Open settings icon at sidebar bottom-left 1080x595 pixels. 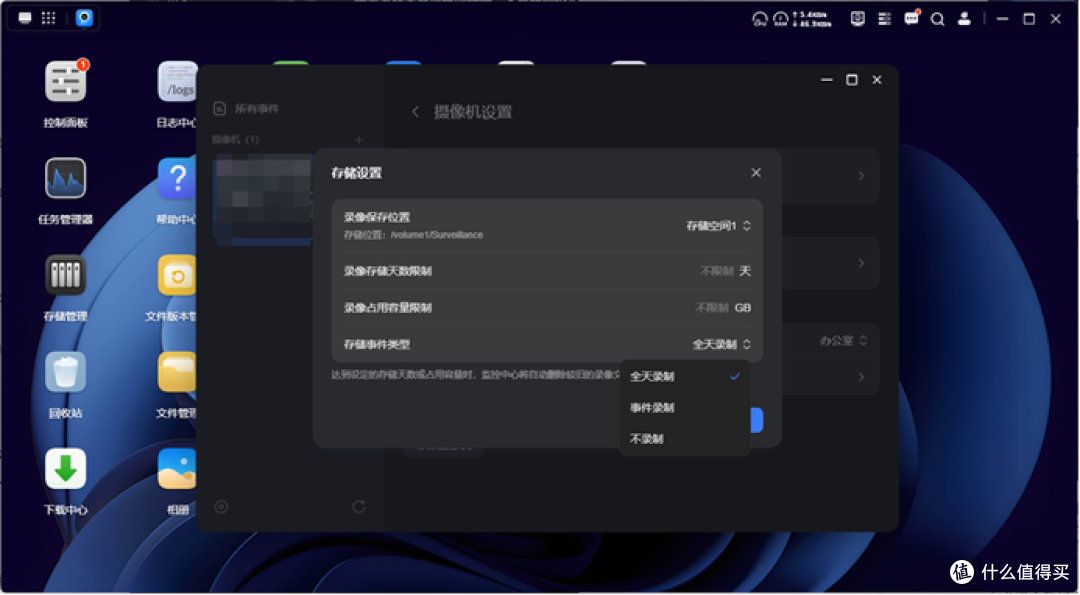pyautogui.click(x=221, y=507)
